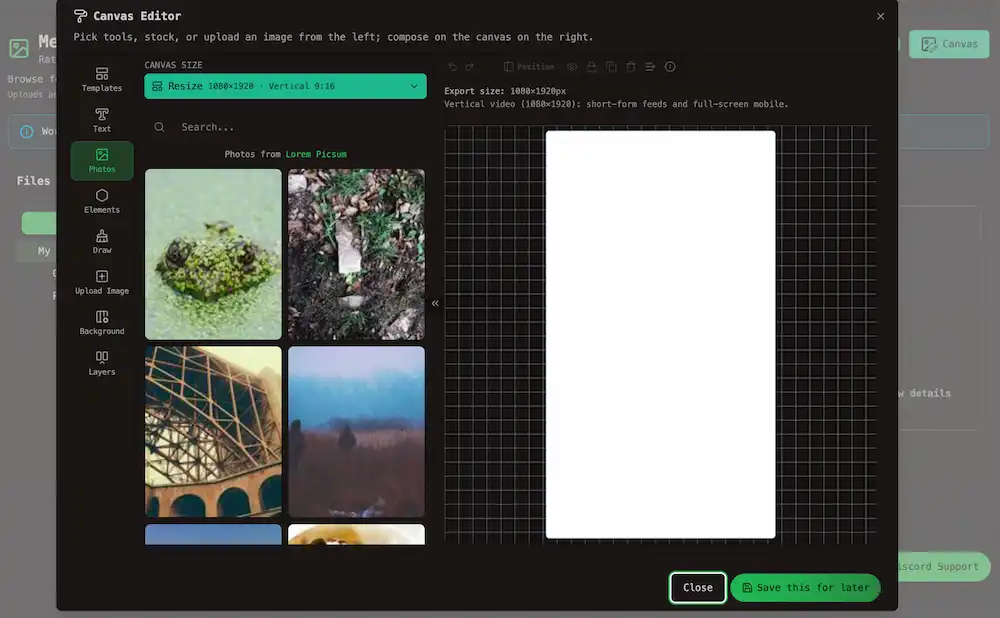Open the align options icon
The height and width of the screenshot is (618, 1000).
650,66
